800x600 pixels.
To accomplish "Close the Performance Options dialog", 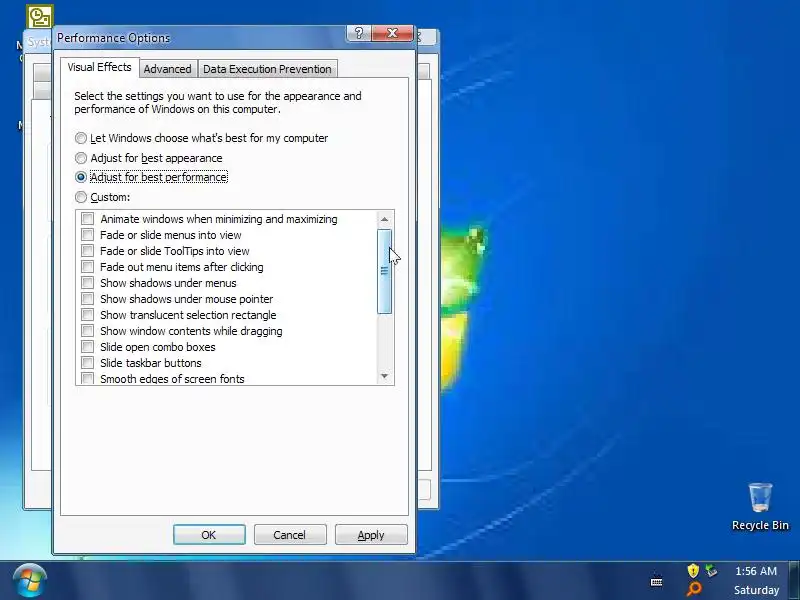I will pyautogui.click(x=392, y=33).
